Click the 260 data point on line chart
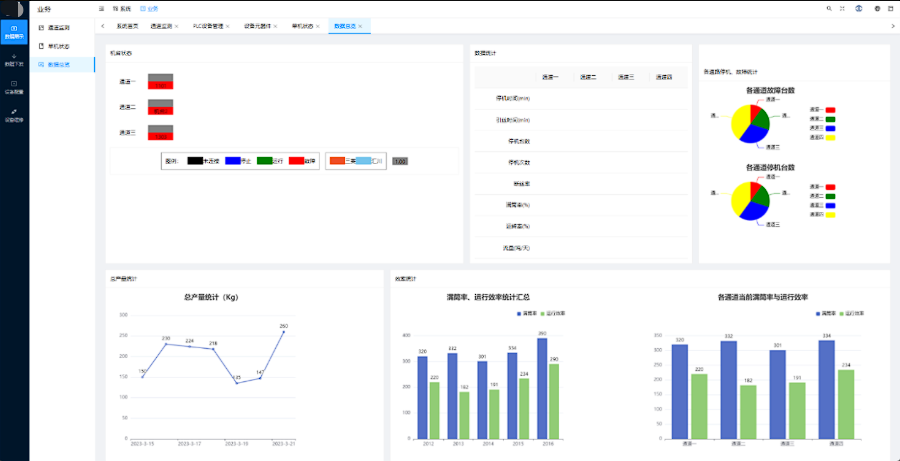Viewport: 900px width, 461px height. (x=283, y=332)
